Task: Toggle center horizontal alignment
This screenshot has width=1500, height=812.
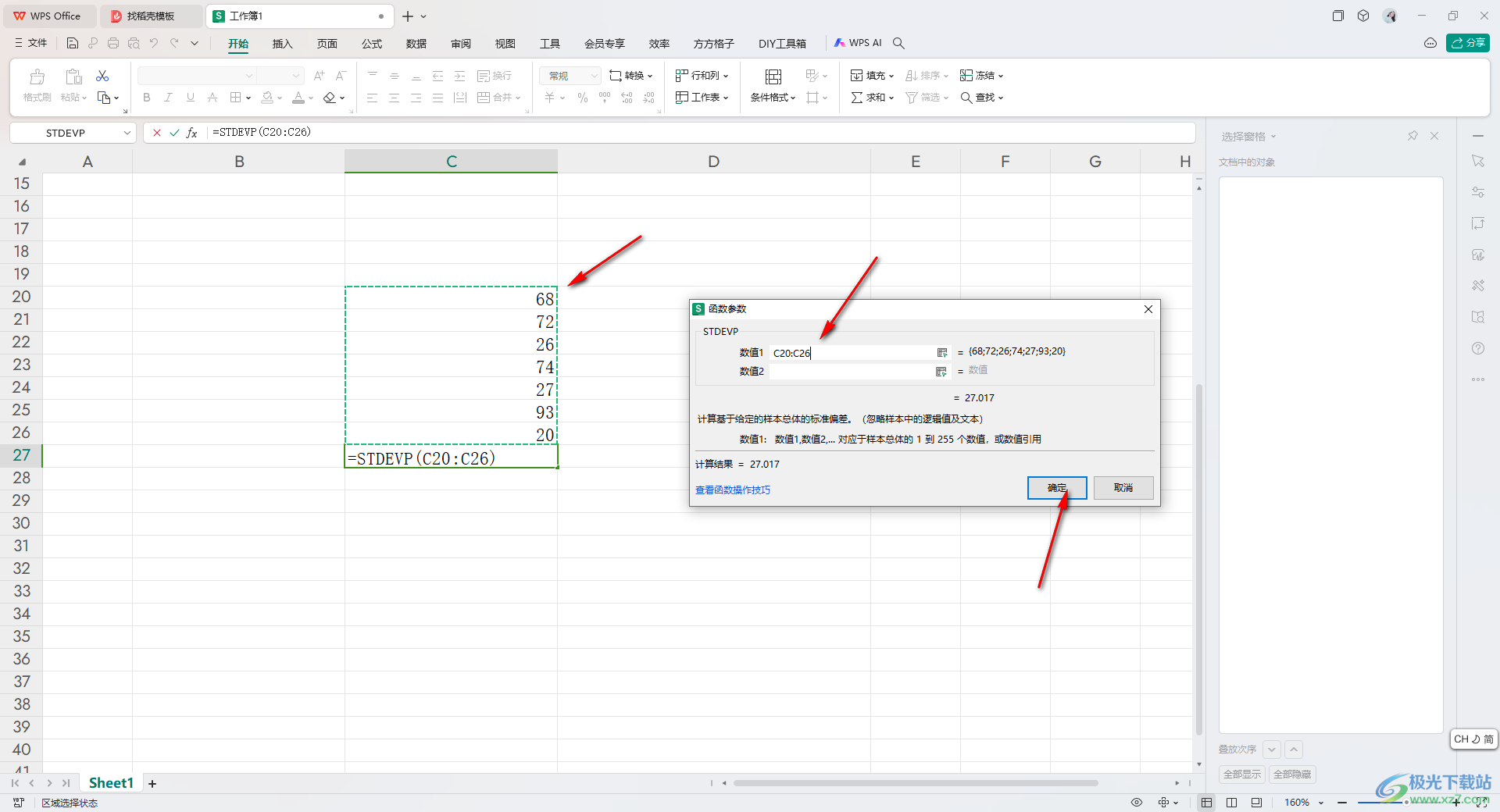Action: tap(394, 98)
